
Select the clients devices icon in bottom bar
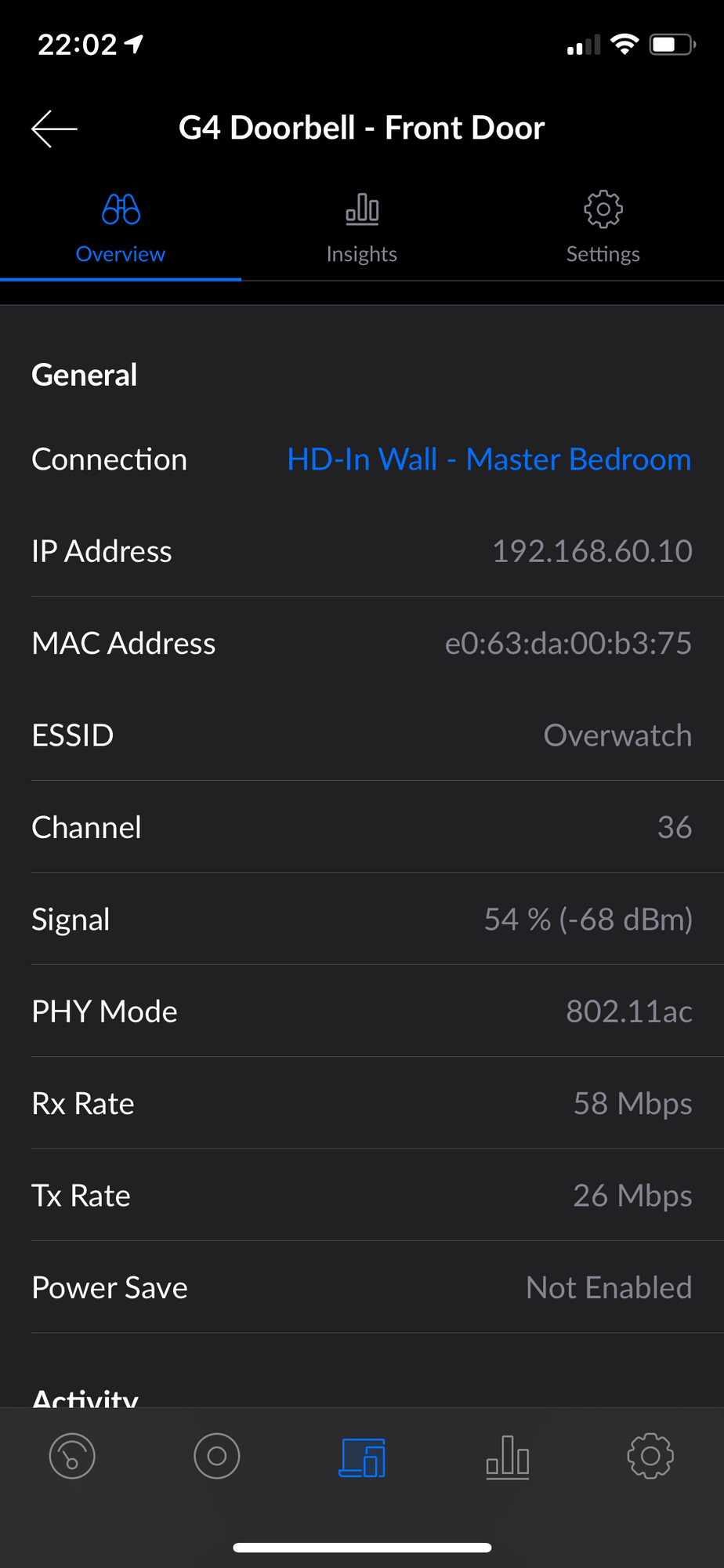click(362, 1457)
